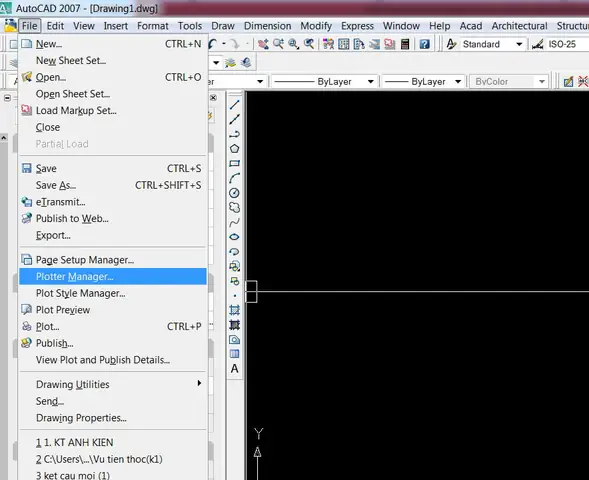Screen dimensions: 589x480
Task: Choose Plot Preview menu entry
Action: coord(113,310)
